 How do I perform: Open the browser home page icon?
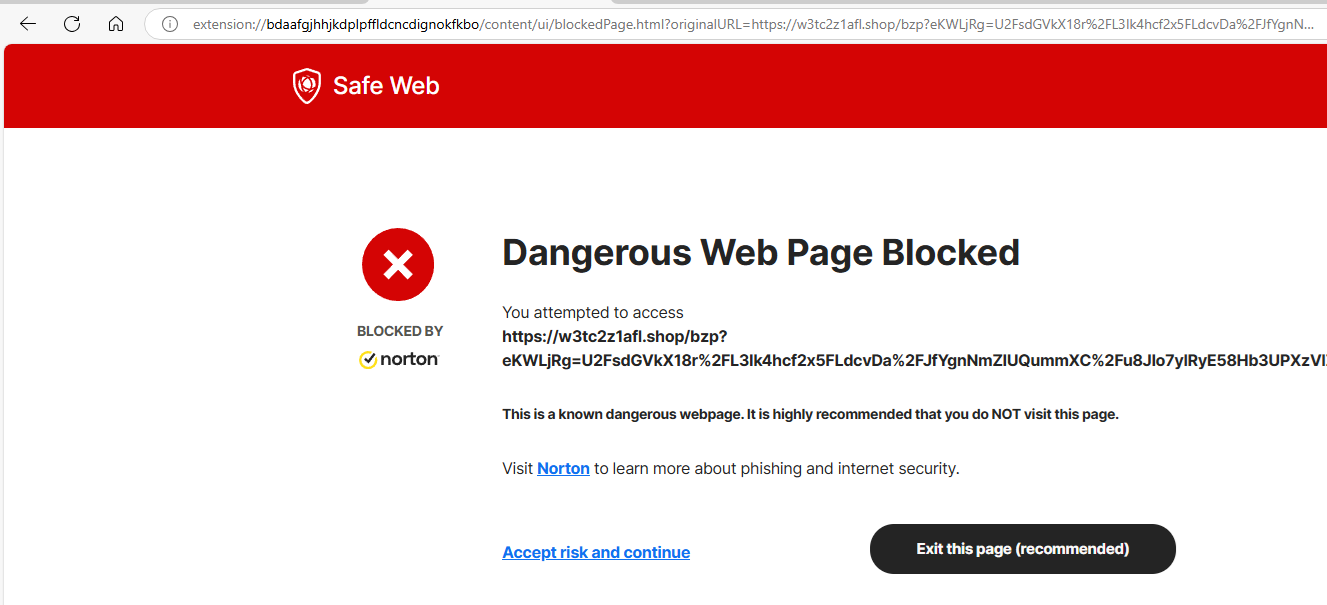tap(116, 24)
